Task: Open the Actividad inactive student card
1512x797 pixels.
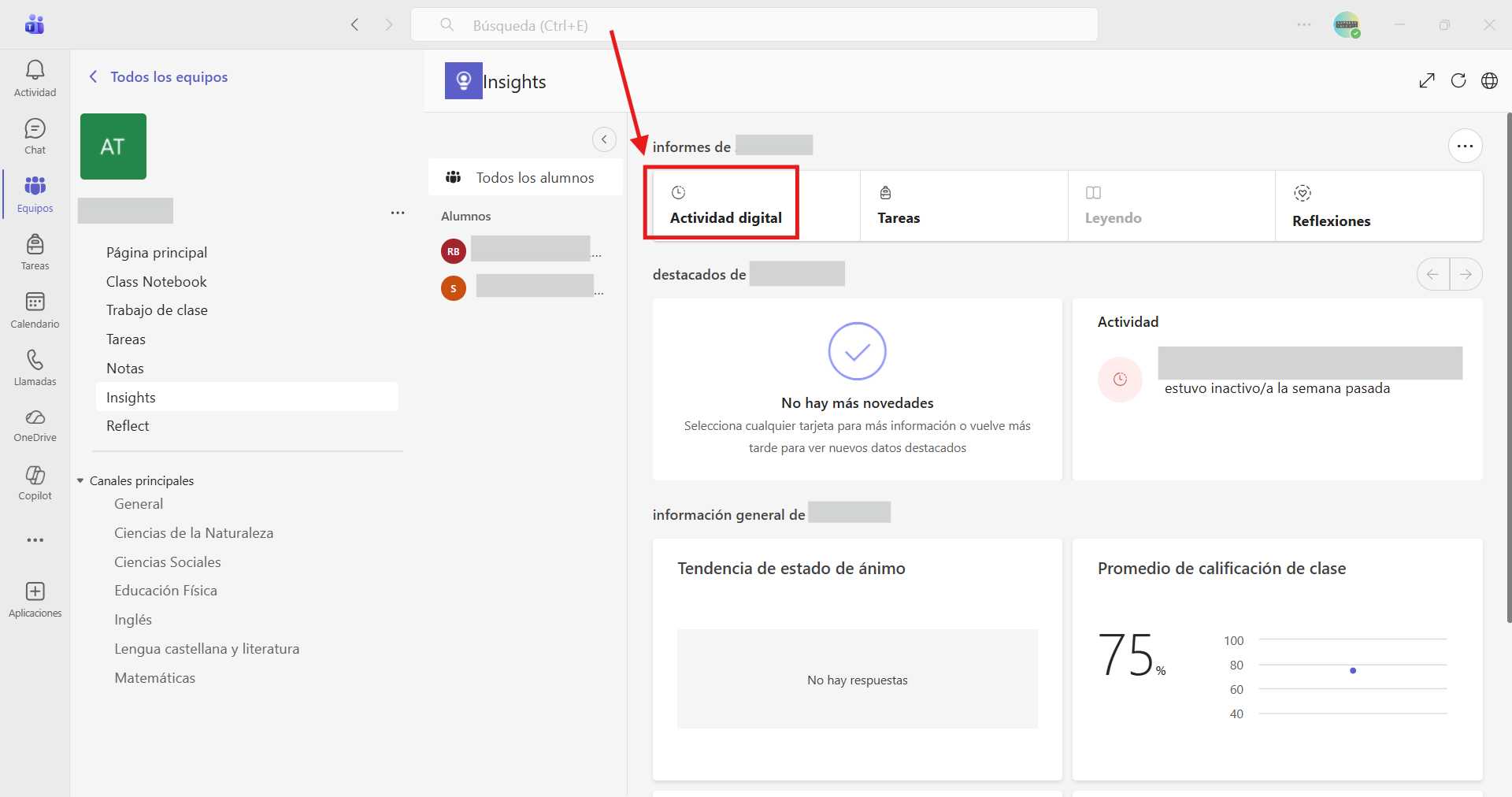Action: click(1277, 389)
